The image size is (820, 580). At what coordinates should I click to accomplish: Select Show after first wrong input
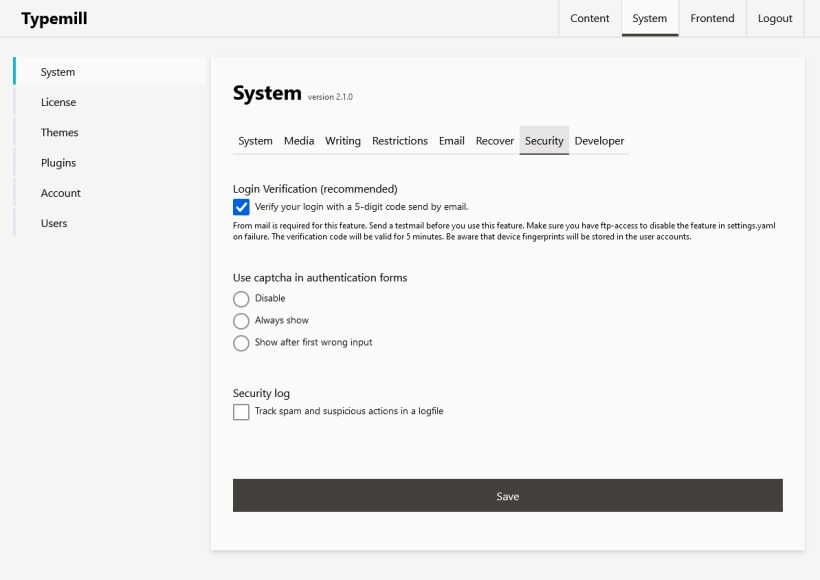tap(241, 343)
